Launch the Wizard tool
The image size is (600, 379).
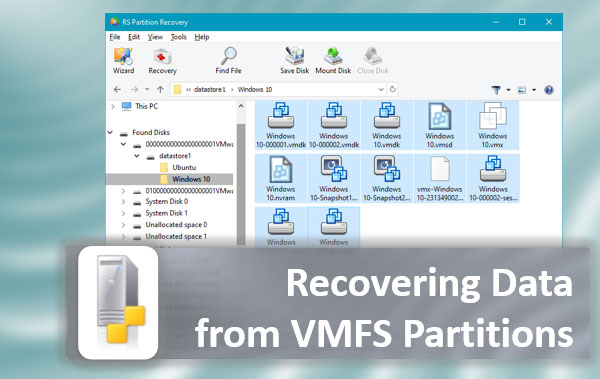(x=123, y=60)
